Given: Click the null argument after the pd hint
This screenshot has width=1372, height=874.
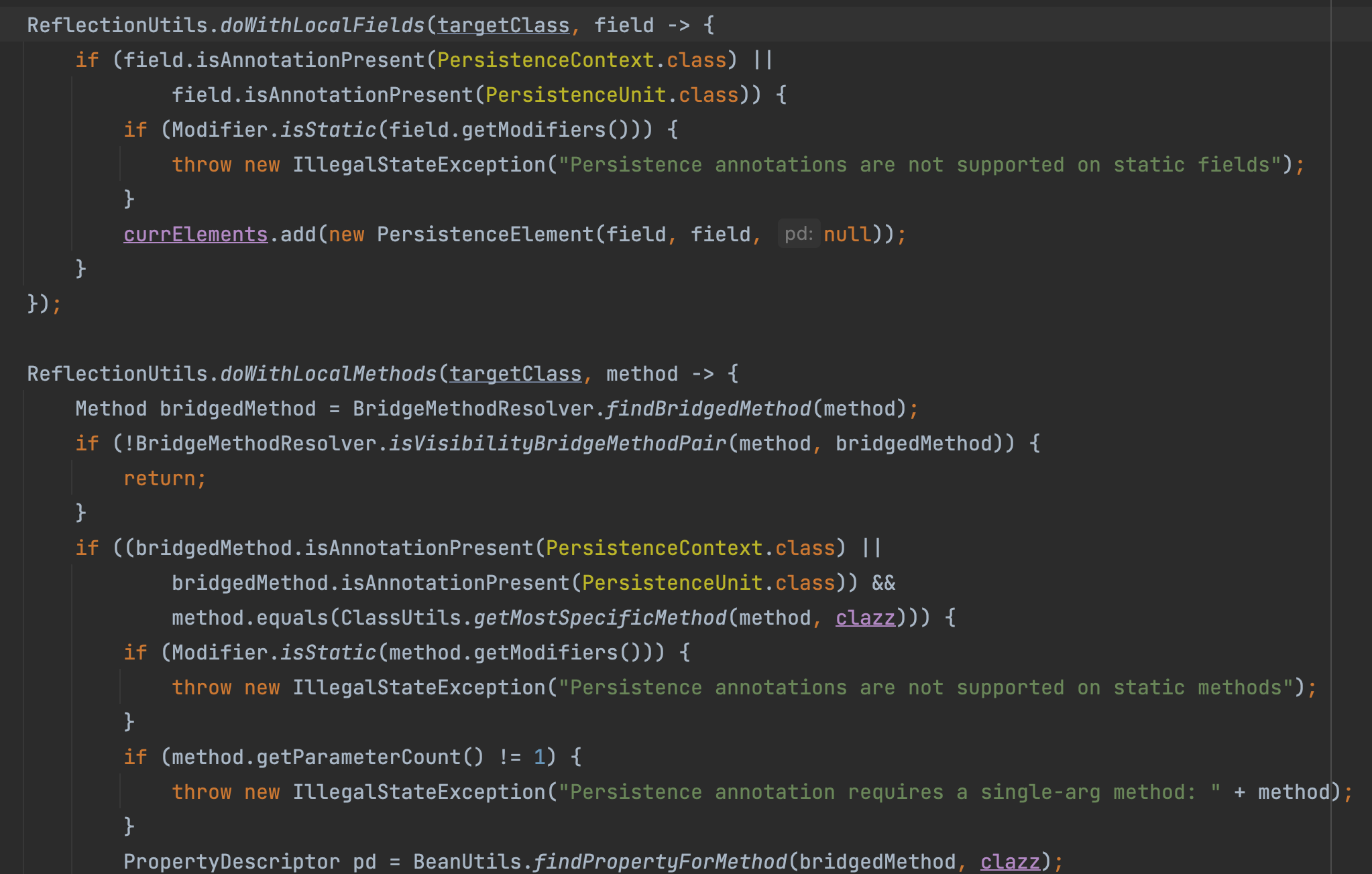Looking at the screenshot, I should click(847, 234).
